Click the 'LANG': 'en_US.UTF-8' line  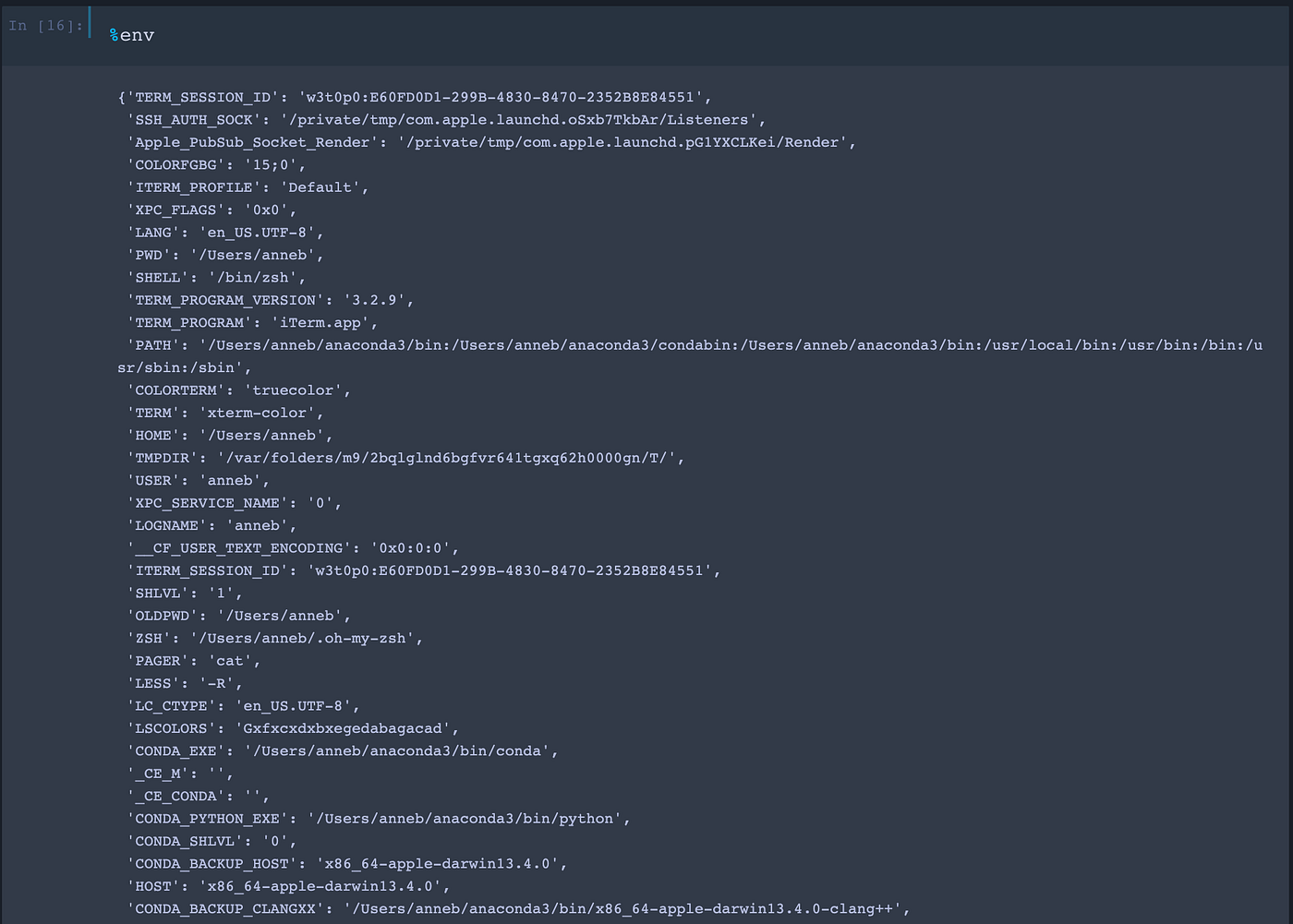(x=225, y=233)
